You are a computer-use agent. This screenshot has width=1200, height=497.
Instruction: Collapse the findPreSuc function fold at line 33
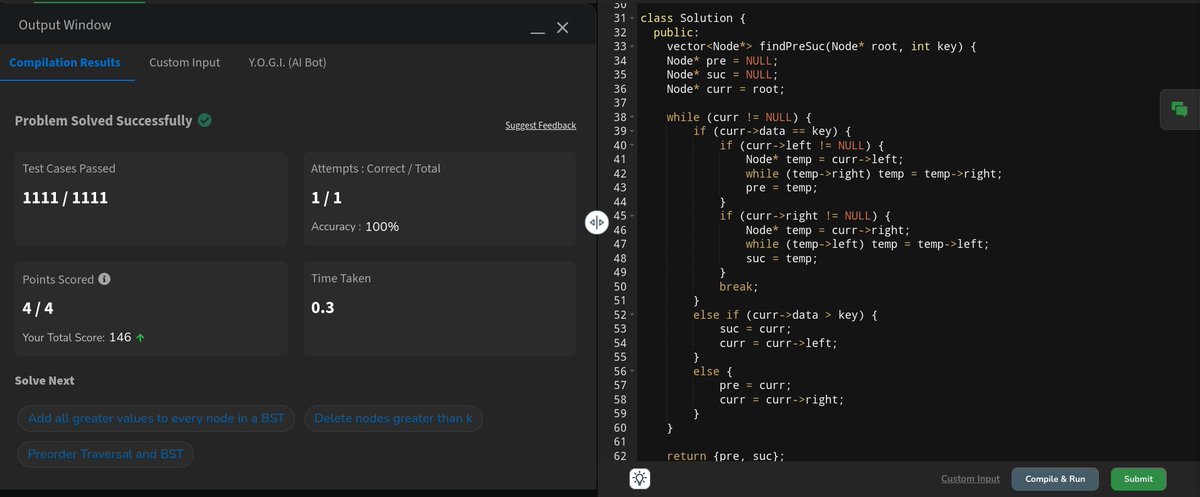pos(633,47)
